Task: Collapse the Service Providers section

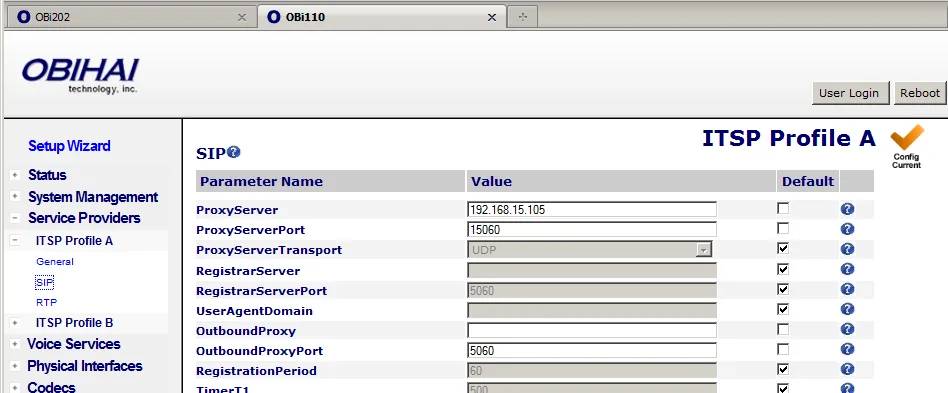Action: click(15, 218)
